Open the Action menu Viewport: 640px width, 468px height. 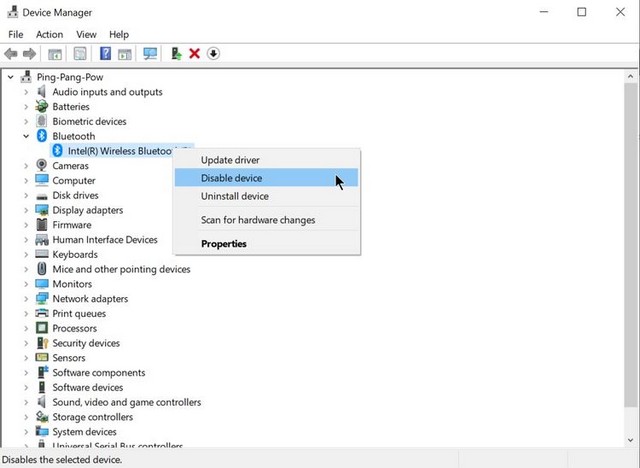click(49, 34)
